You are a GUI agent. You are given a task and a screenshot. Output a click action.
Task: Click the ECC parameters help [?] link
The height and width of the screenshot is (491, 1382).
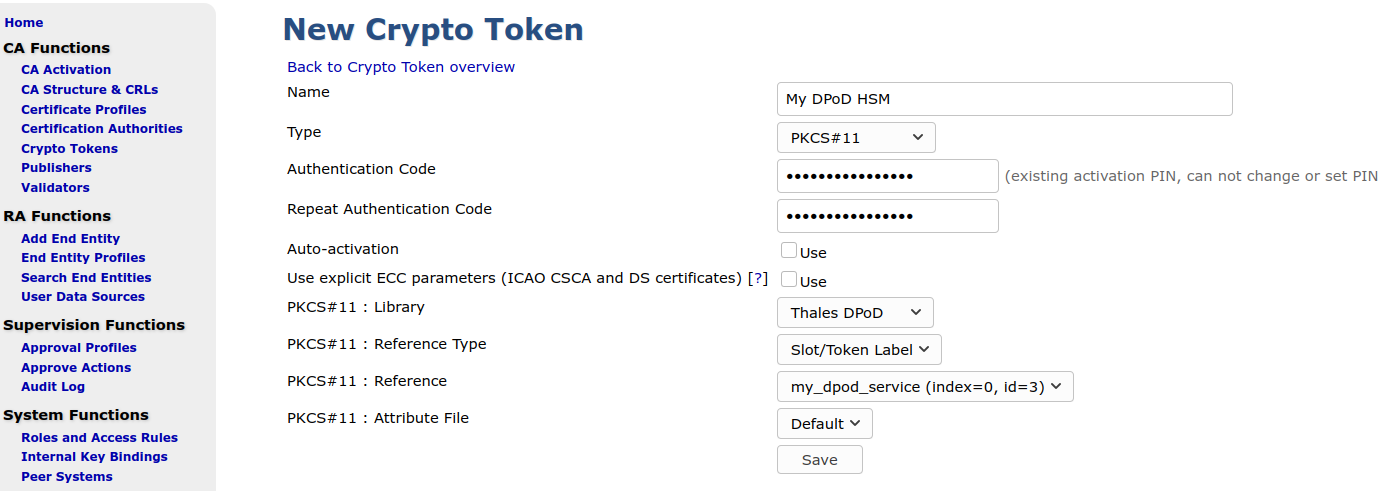pyautogui.click(x=759, y=278)
